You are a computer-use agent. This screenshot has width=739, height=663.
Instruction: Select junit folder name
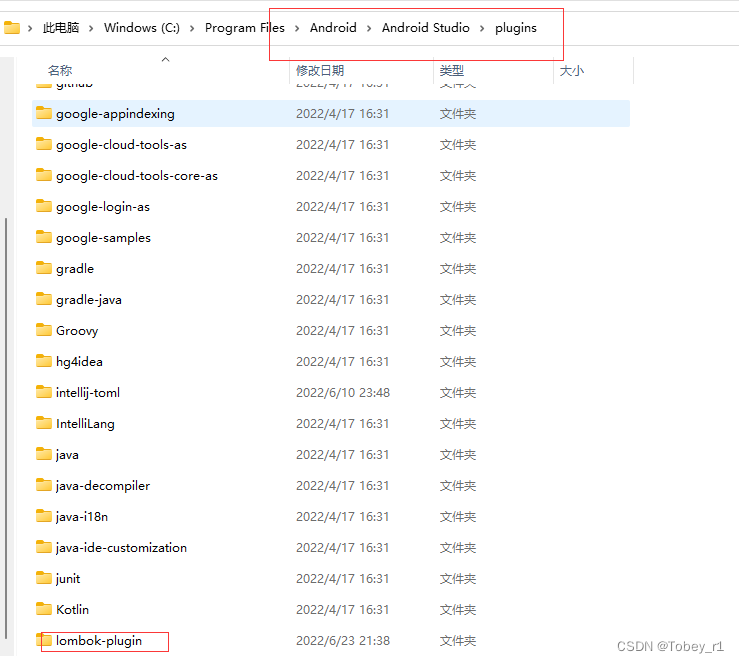(x=68, y=579)
